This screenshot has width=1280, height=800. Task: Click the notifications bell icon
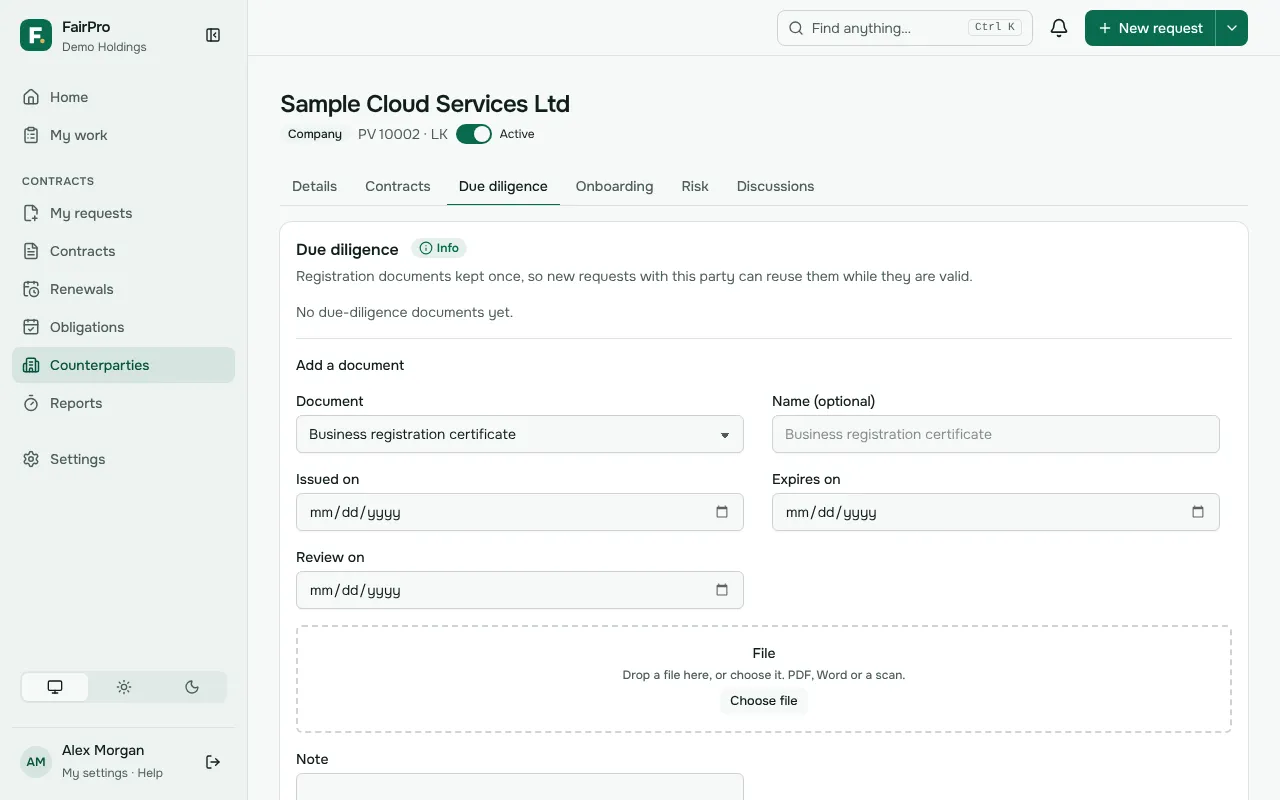coord(1059,28)
